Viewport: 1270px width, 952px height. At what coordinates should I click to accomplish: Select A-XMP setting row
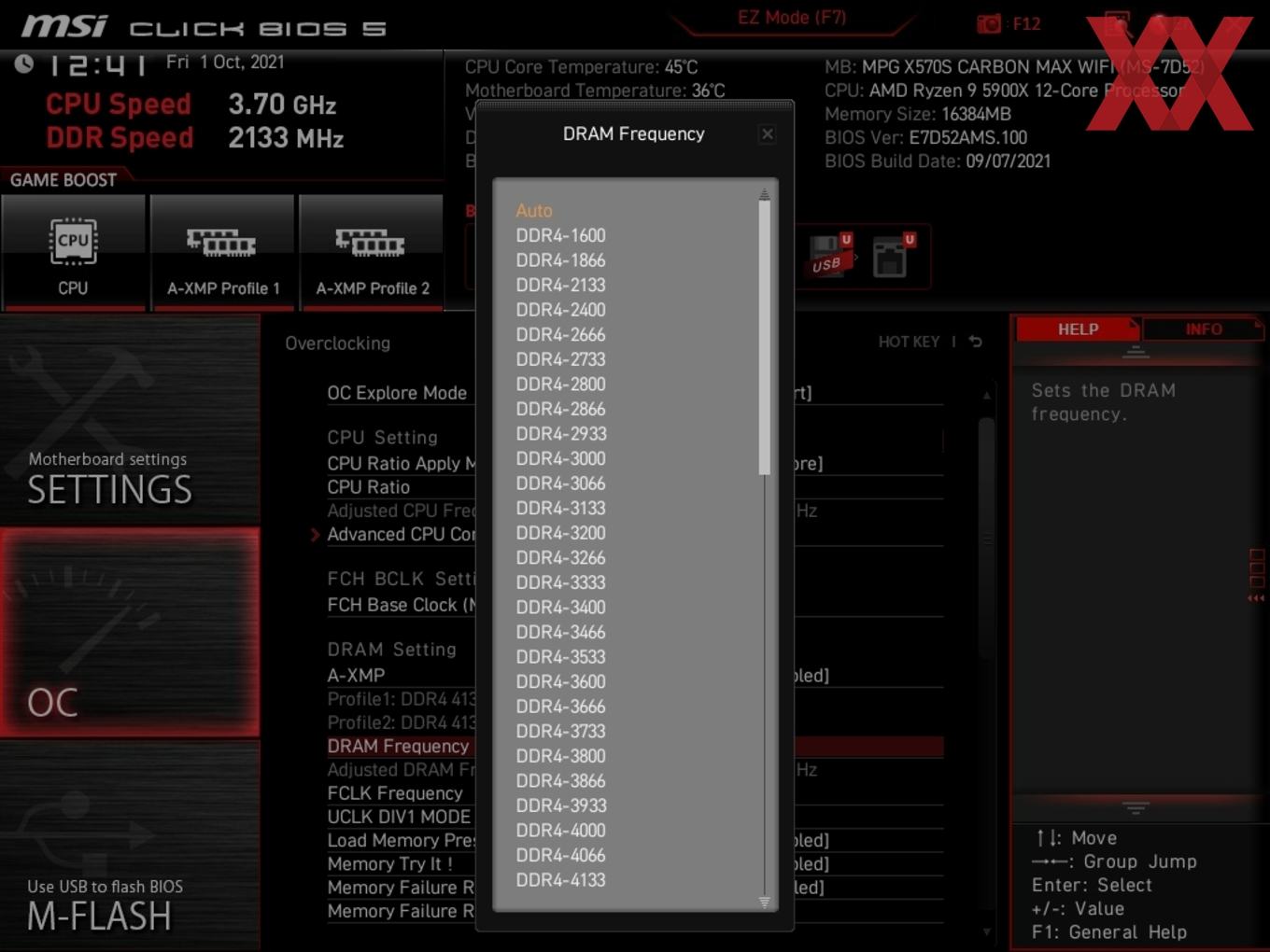point(356,676)
